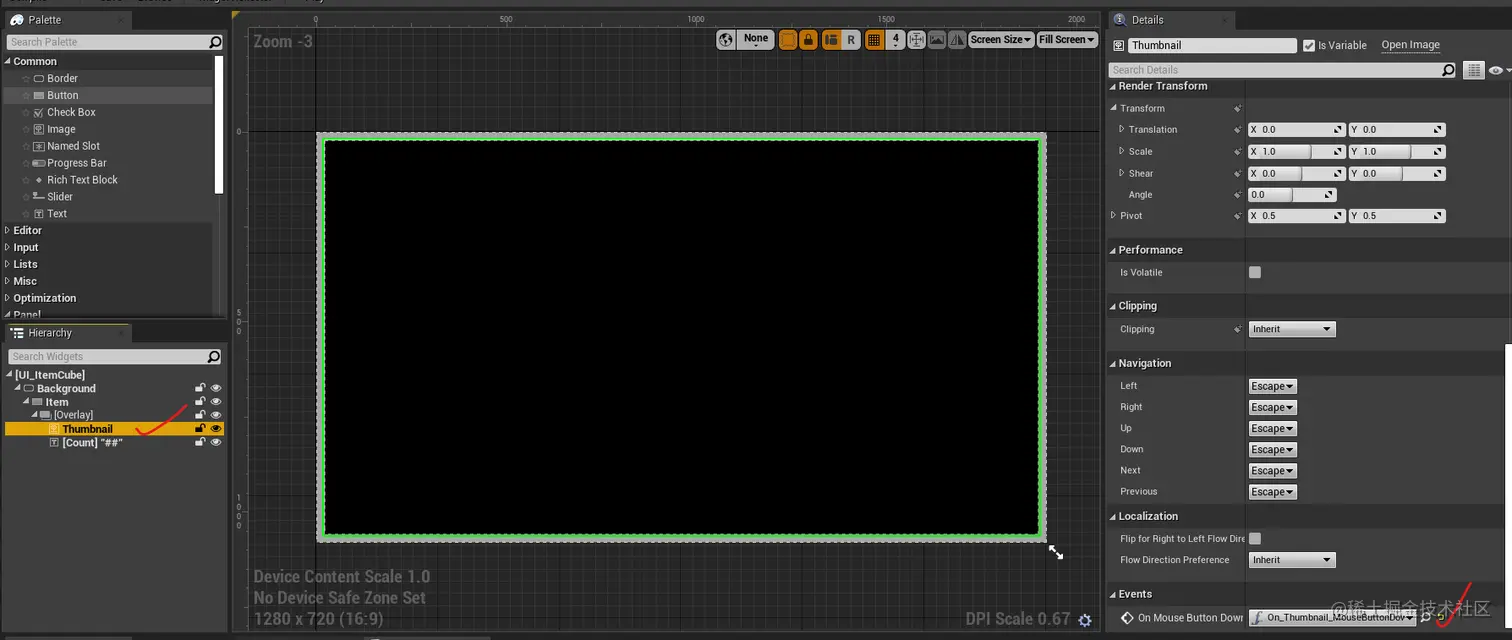Click the Open Image link

pos(1410,45)
